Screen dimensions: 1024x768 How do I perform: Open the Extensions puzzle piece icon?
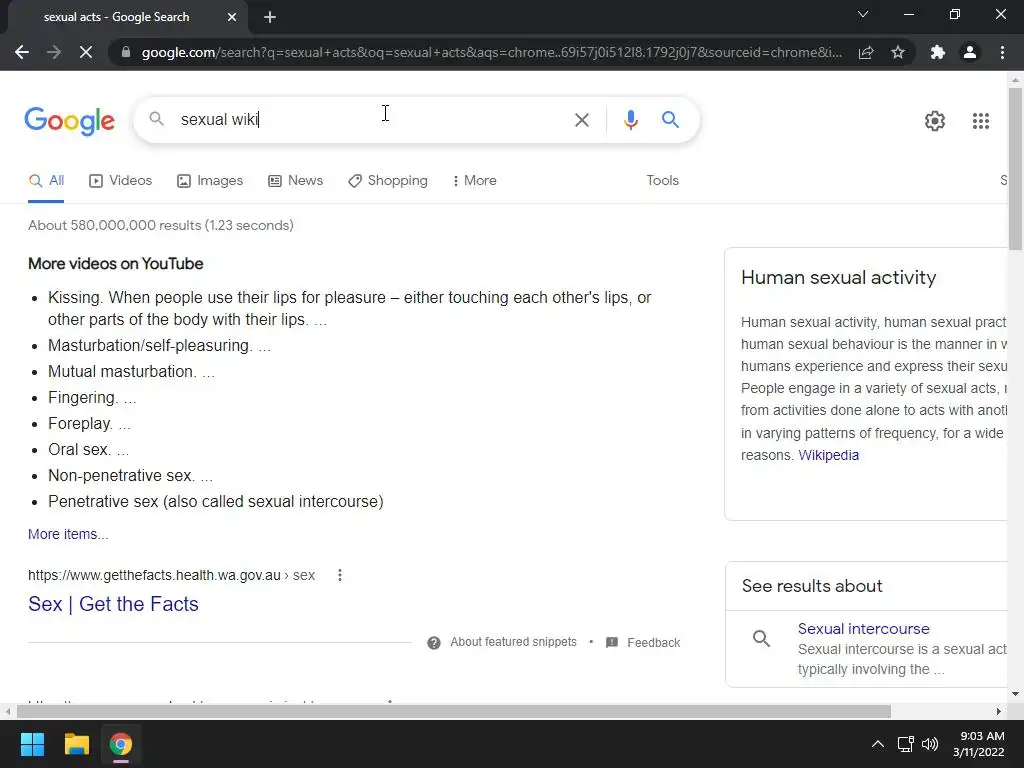pos(938,52)
